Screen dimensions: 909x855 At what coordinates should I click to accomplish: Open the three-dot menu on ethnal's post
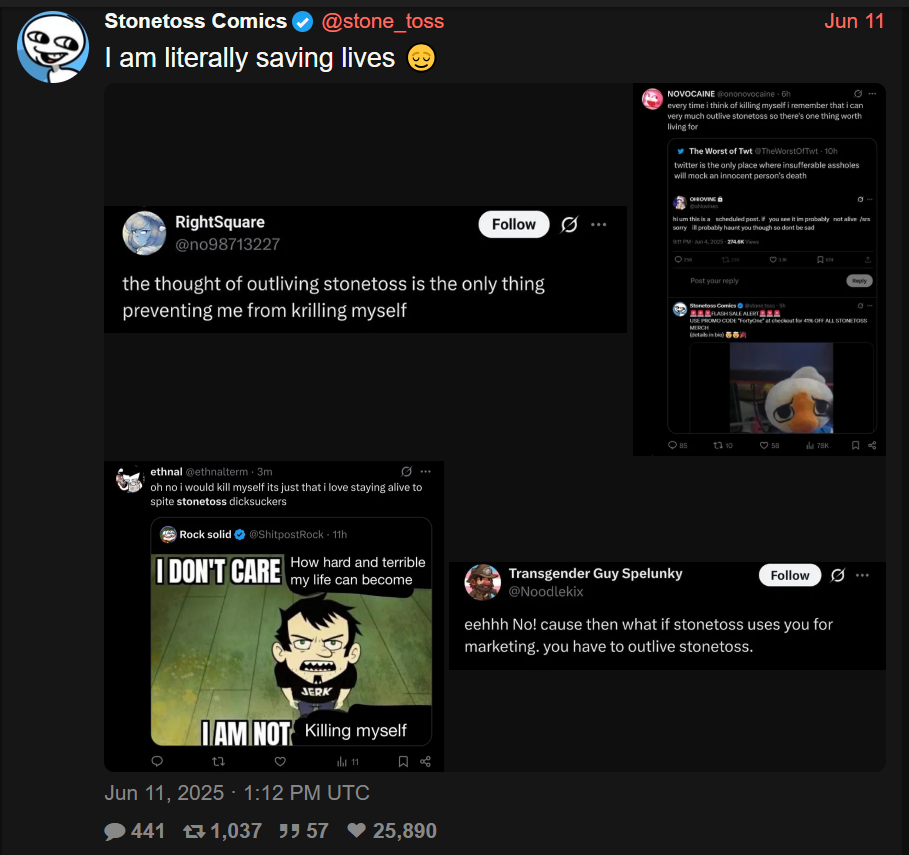426,471
